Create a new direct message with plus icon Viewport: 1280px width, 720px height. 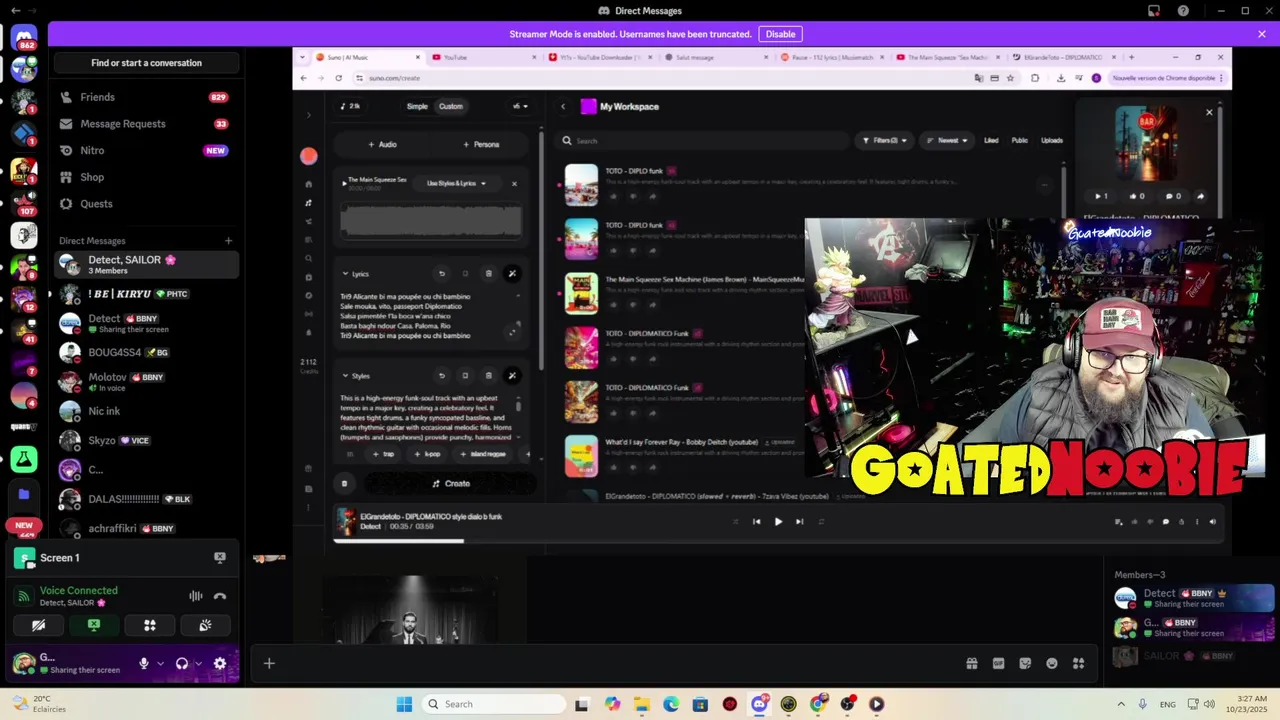(x=228, y=241)
